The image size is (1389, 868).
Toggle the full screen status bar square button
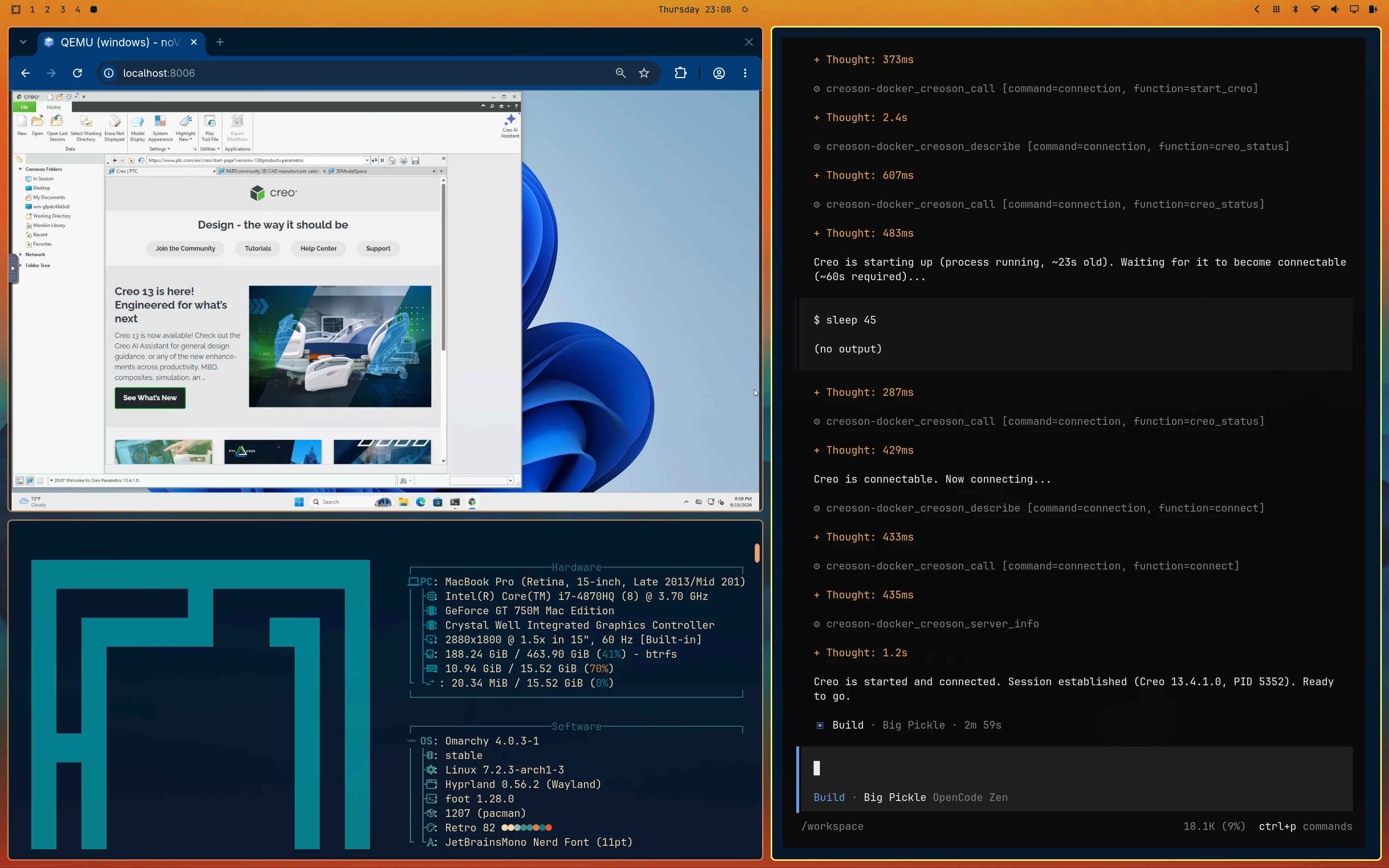click(40, 480)
